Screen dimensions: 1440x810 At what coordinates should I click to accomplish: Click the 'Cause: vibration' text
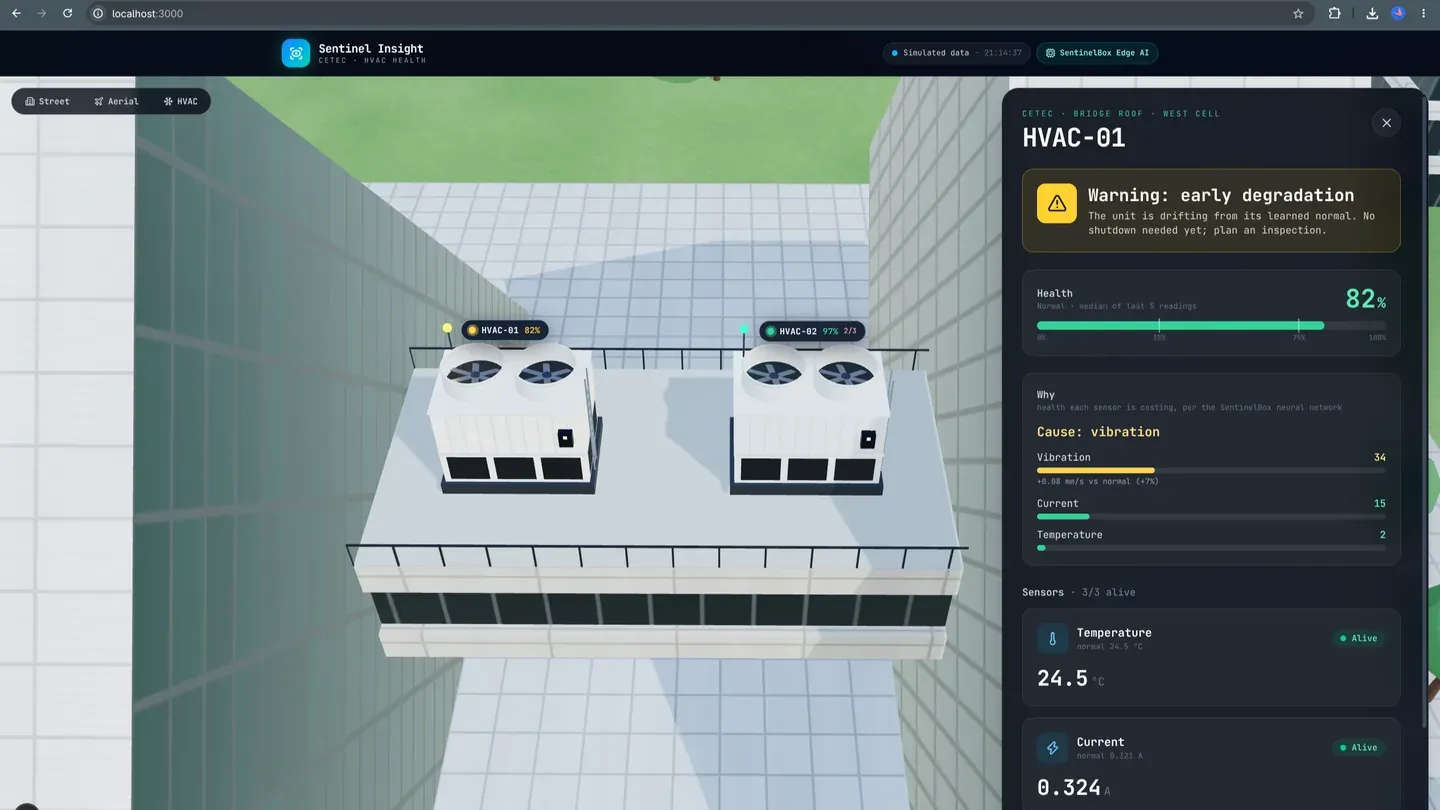tap(1098, 432)
